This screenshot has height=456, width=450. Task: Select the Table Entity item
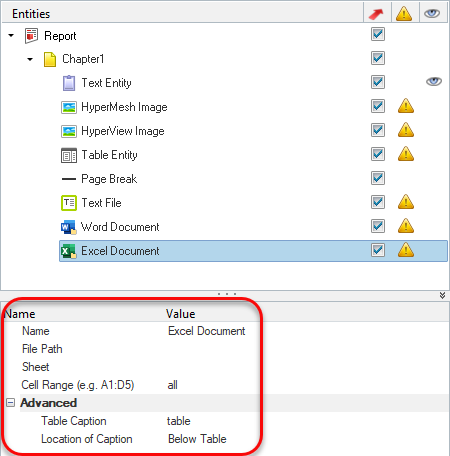109,155
